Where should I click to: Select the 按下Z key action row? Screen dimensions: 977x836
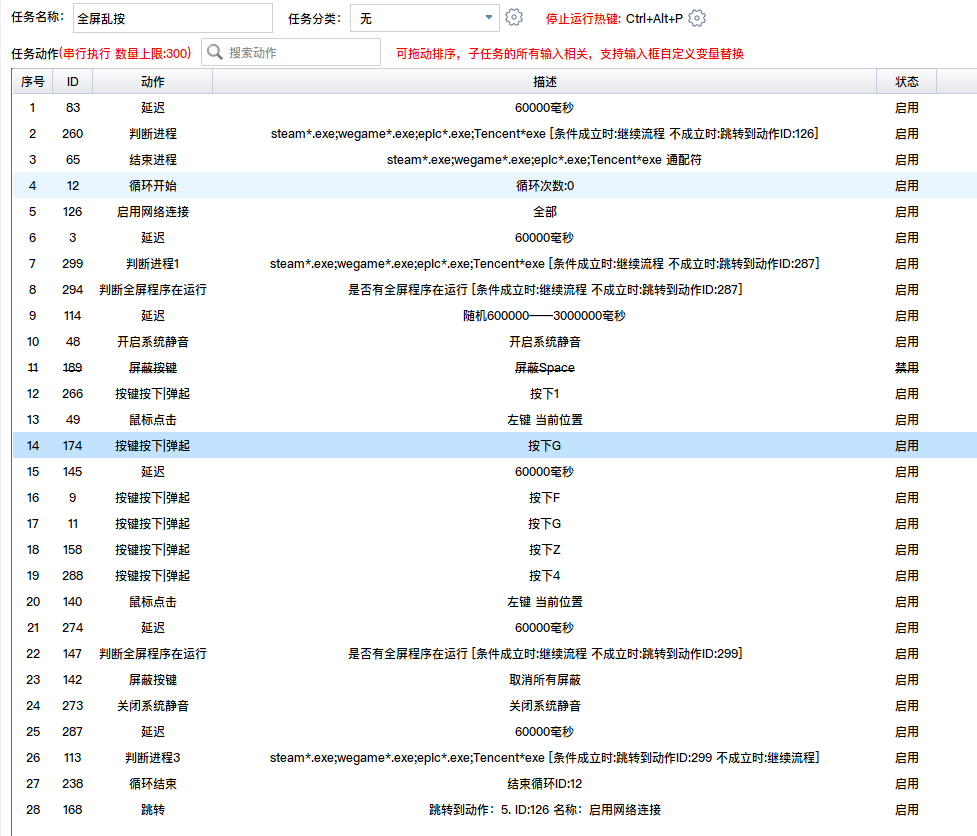pyautogui.click(x=544, y=550)
